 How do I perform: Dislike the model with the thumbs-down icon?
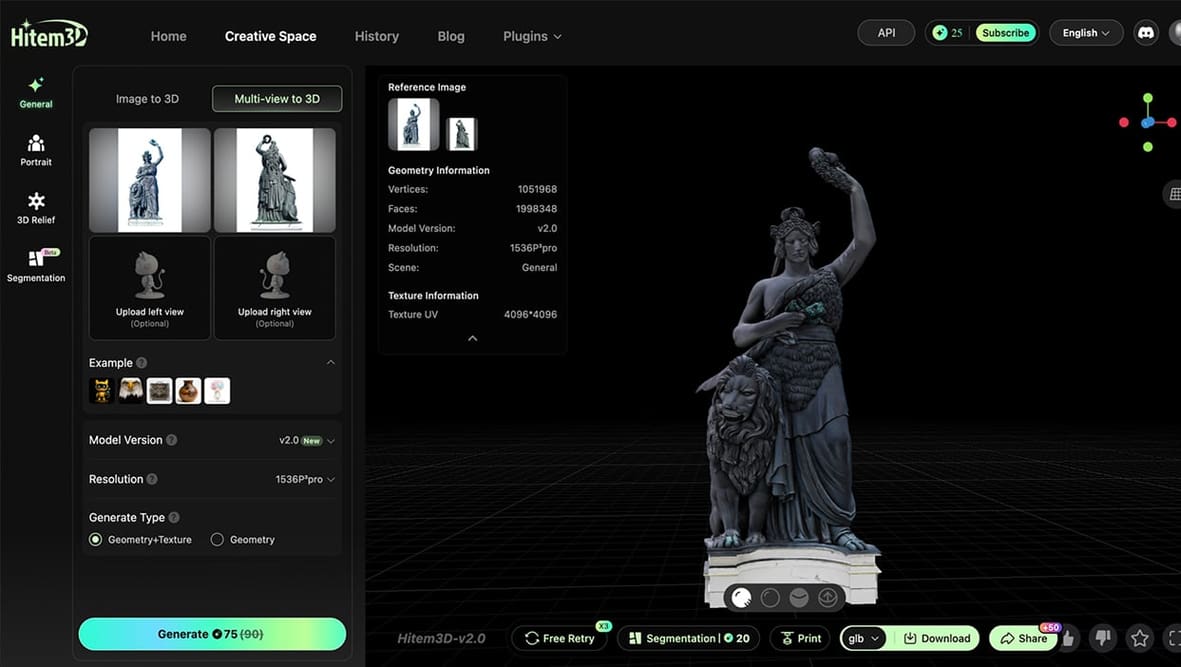(x=1101, y=638)
